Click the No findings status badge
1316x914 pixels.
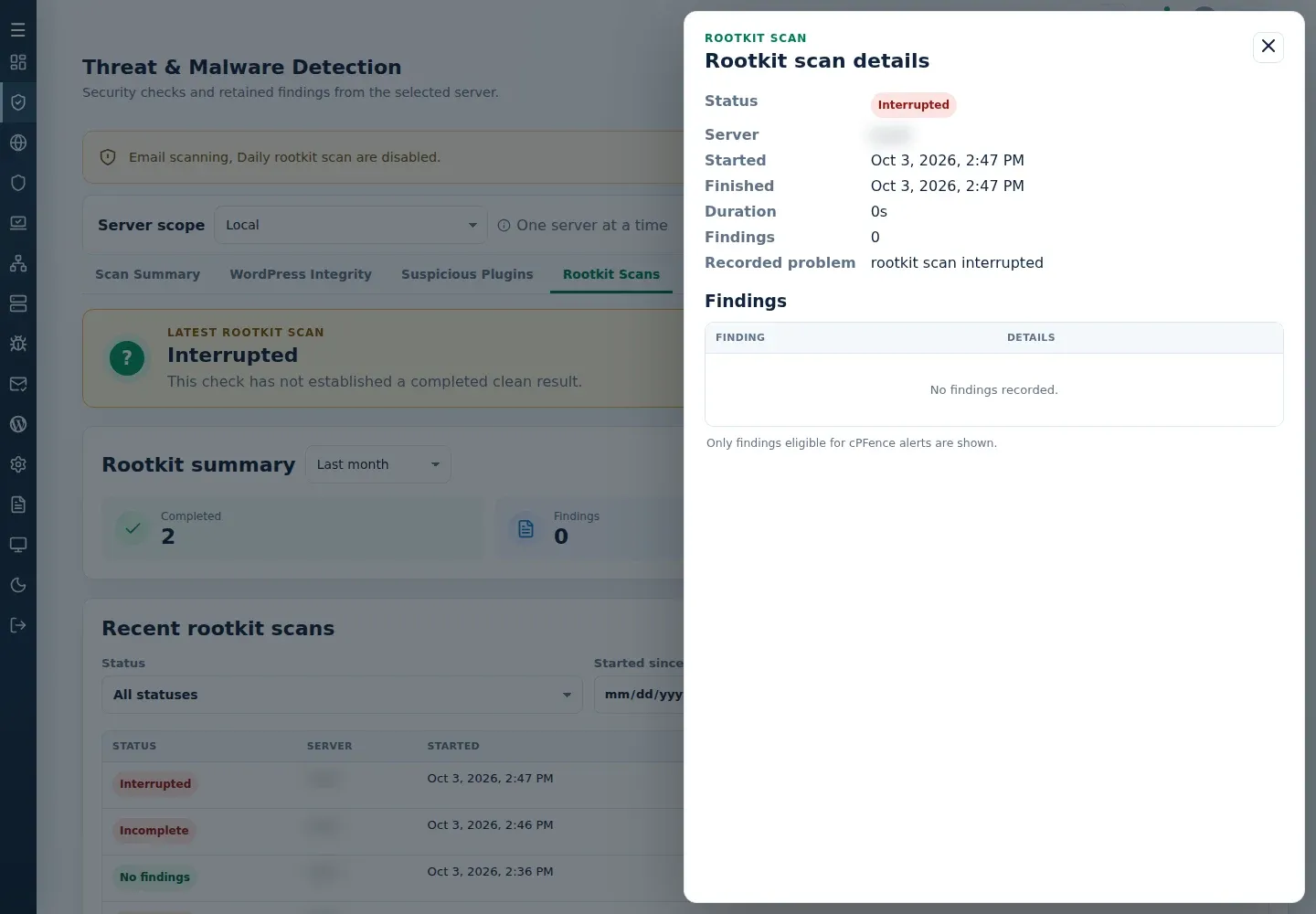tap(154, 877)
